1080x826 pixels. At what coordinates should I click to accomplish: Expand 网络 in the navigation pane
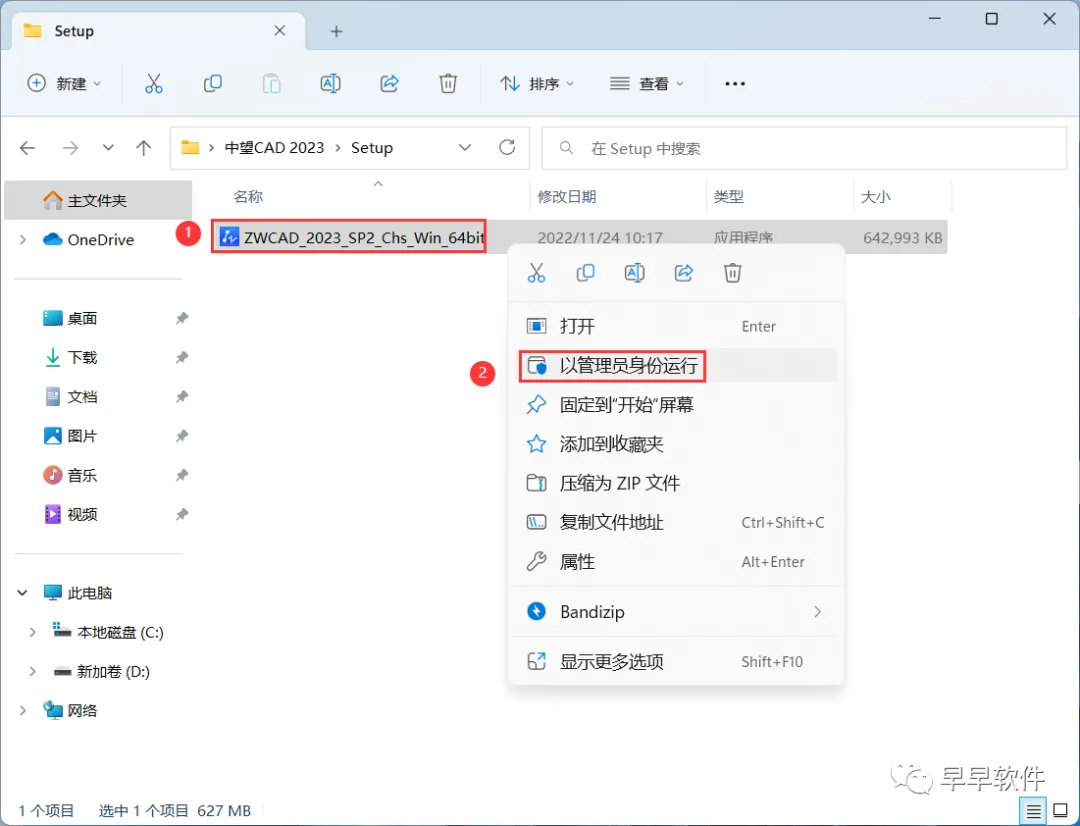pos(23,710)
